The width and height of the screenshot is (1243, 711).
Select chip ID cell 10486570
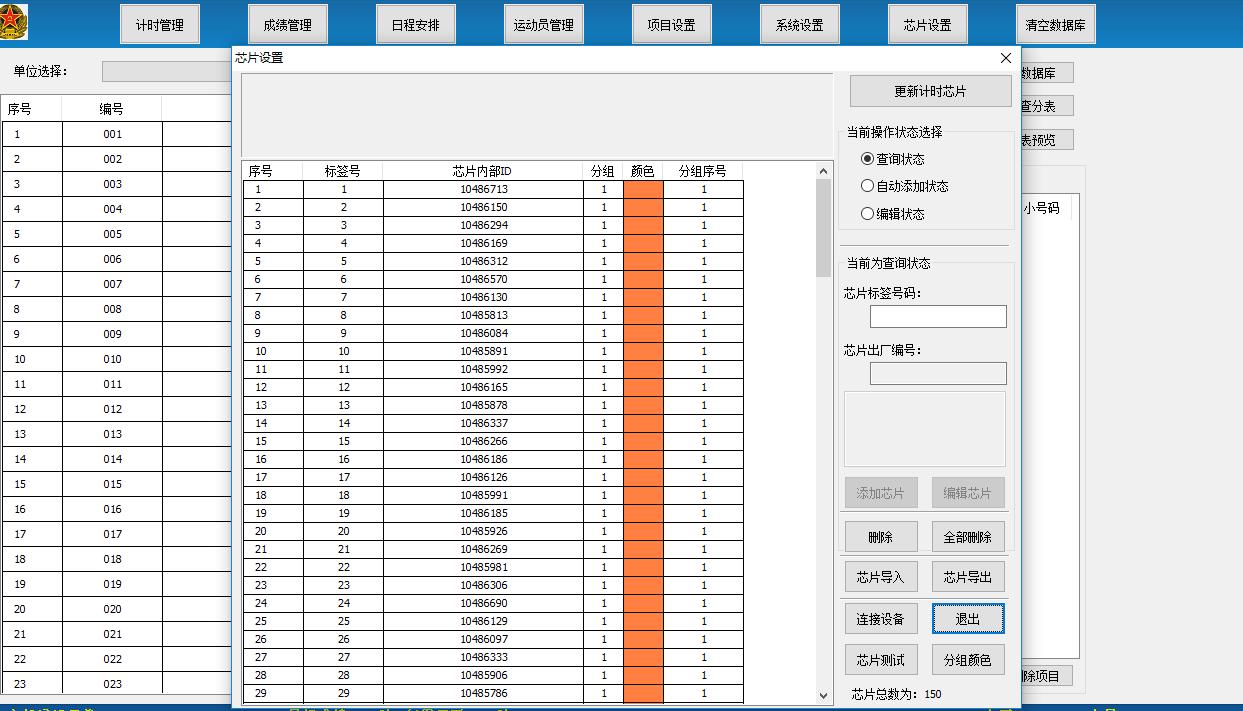(483, 279)
